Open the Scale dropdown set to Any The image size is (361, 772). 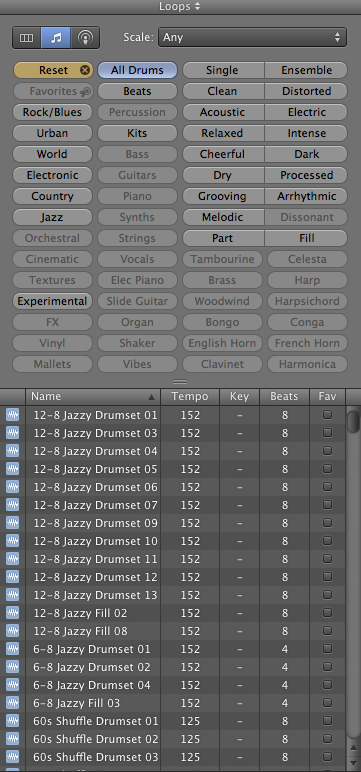pyautogui.click(x=252, y=37)
